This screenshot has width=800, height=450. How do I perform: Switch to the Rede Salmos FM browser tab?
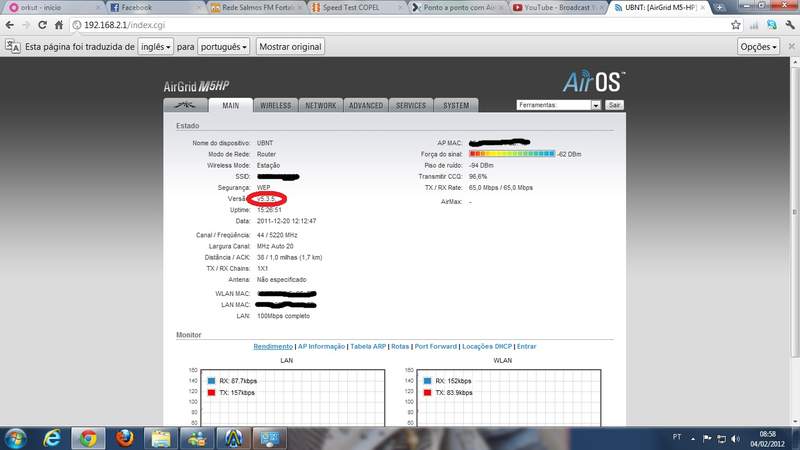pos(256,8)
